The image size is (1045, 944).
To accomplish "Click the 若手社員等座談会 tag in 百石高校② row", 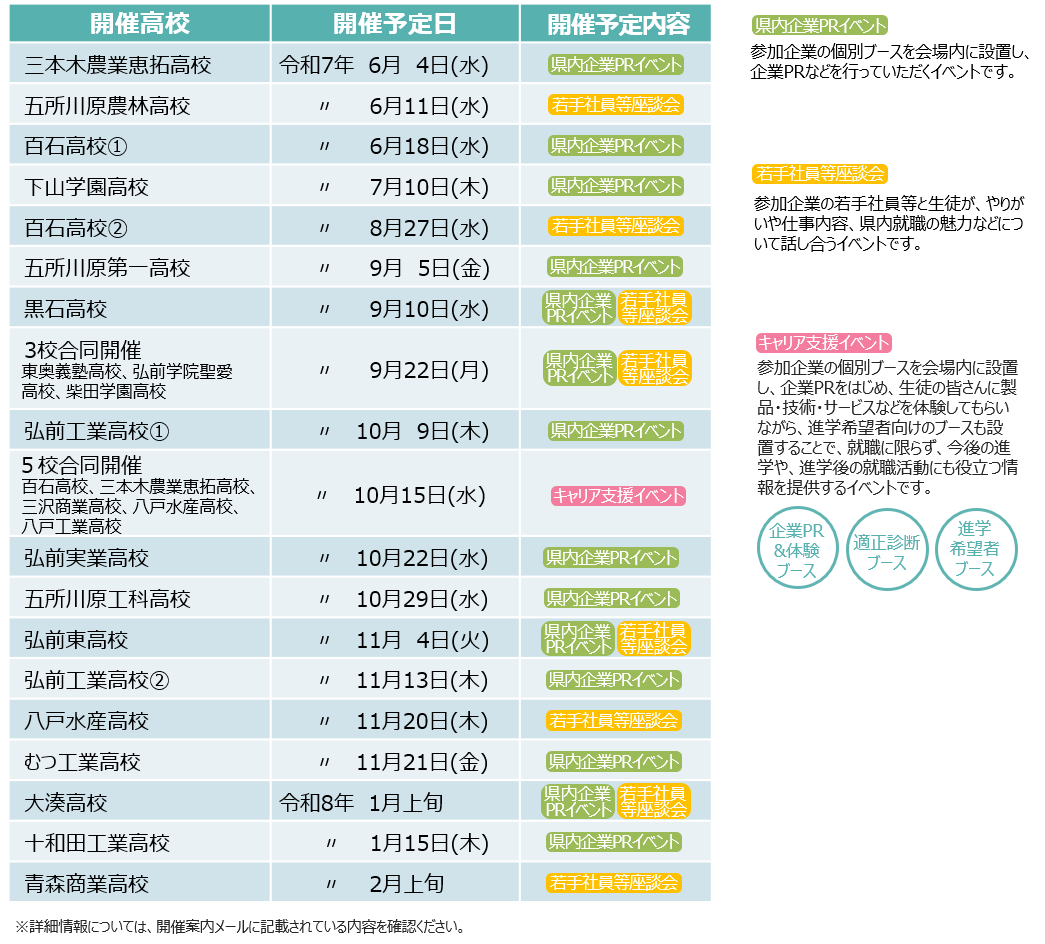I will click(616, 226).
